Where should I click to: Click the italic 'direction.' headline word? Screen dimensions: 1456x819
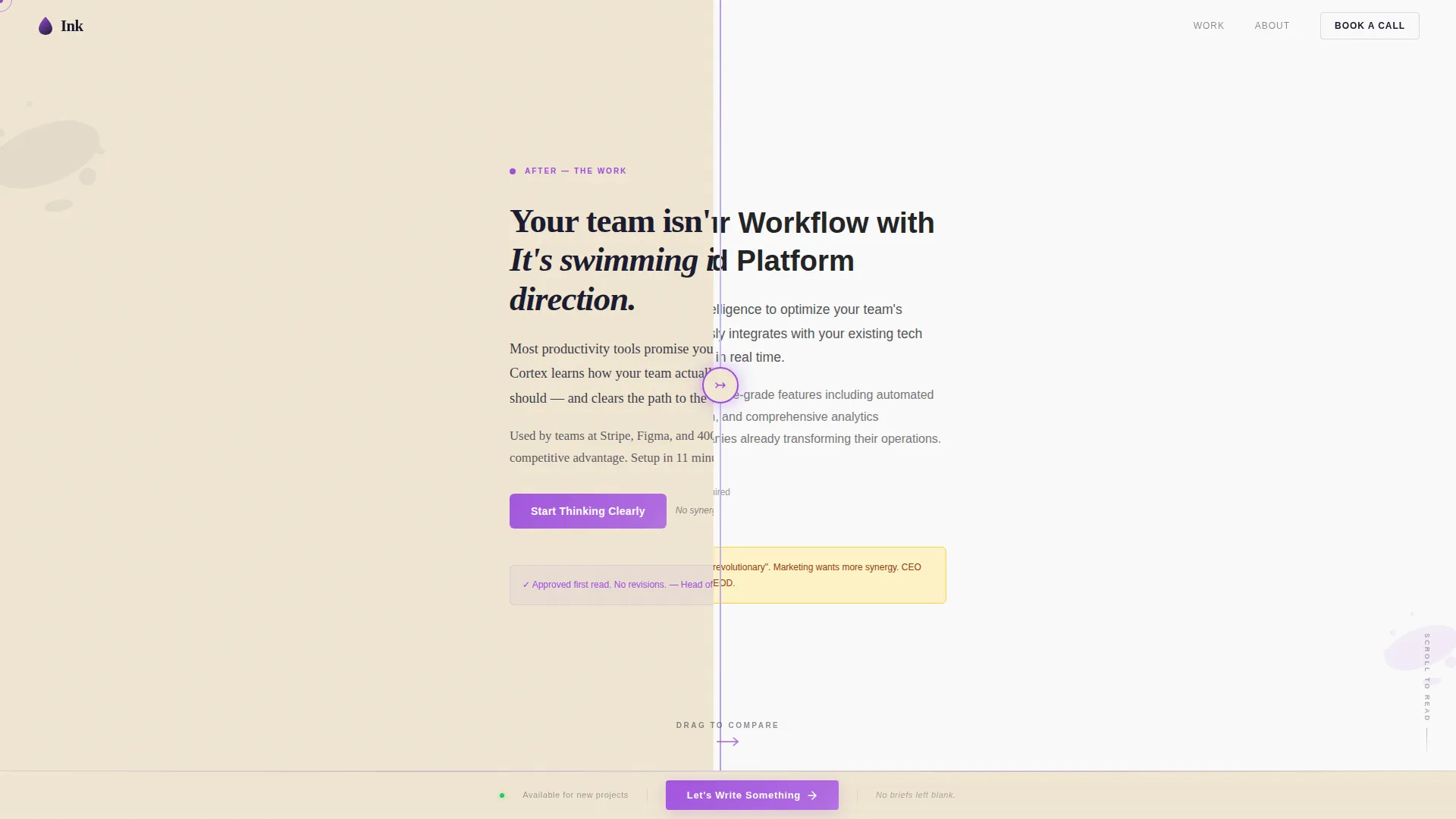coord(572,300)
